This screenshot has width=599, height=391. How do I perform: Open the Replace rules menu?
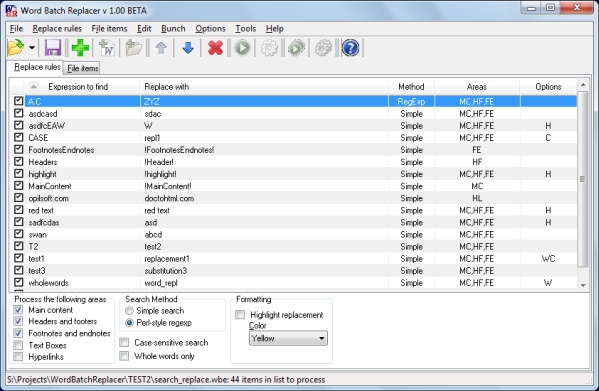tap(57, 29)
